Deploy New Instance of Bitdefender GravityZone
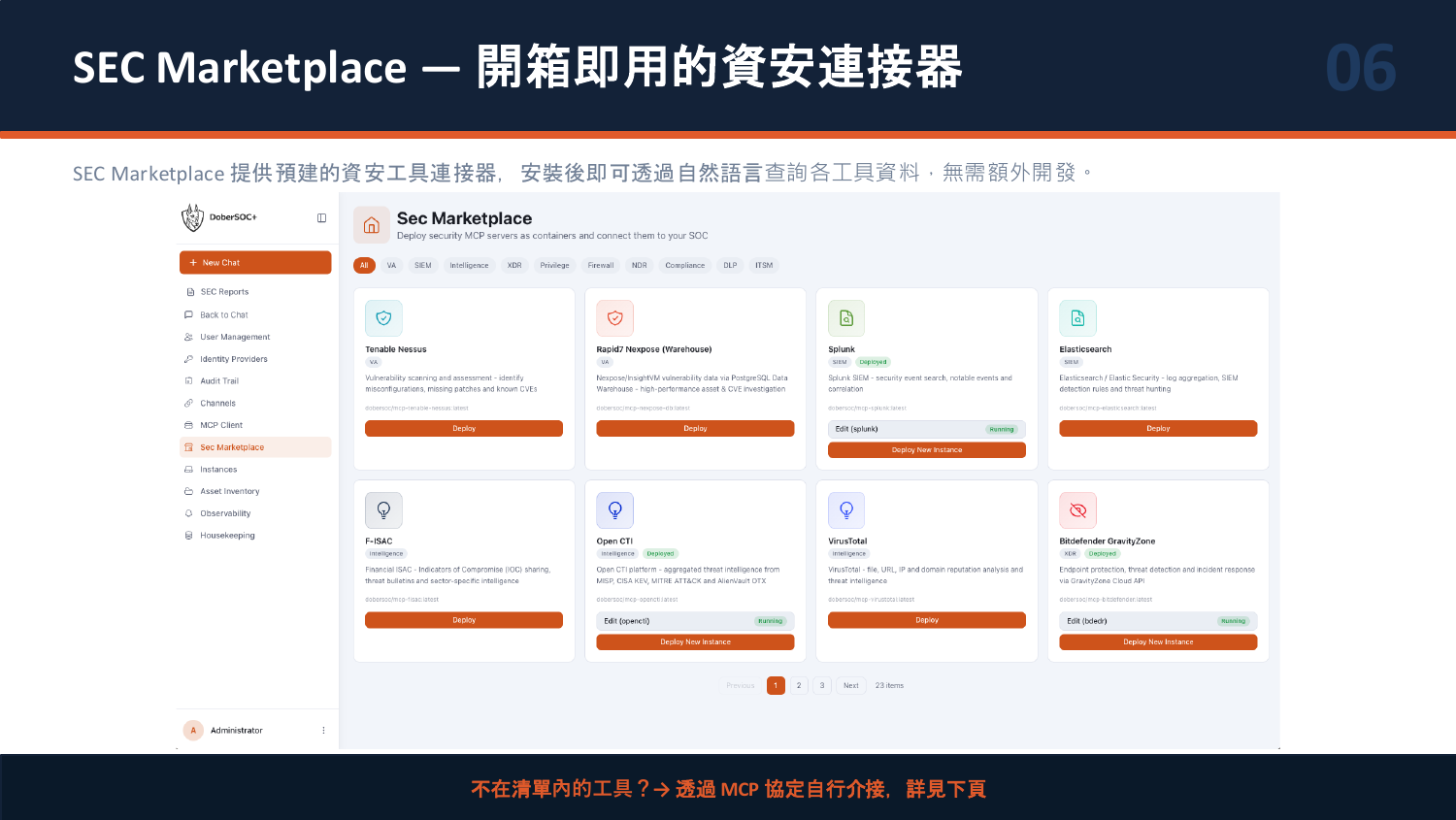Screen dimensions: 1456x820 point(1158,642)
